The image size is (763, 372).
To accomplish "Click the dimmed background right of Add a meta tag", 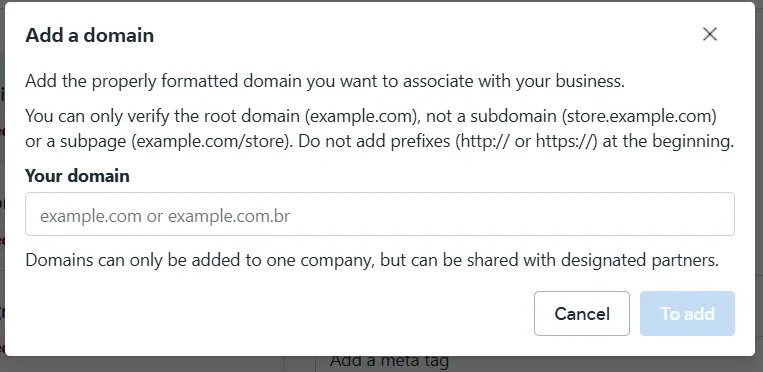I will (603, 363).
